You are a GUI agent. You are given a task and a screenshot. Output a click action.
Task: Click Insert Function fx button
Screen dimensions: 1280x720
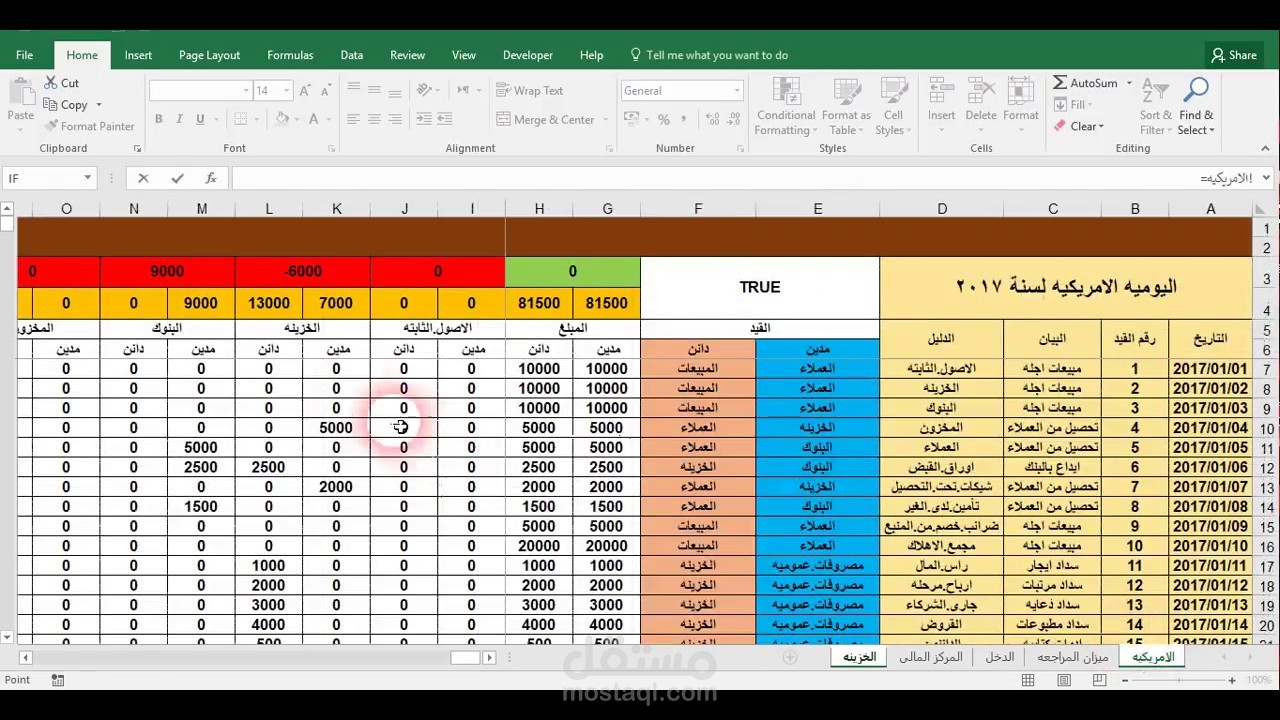pyautogui.click(x=210, y=178)
